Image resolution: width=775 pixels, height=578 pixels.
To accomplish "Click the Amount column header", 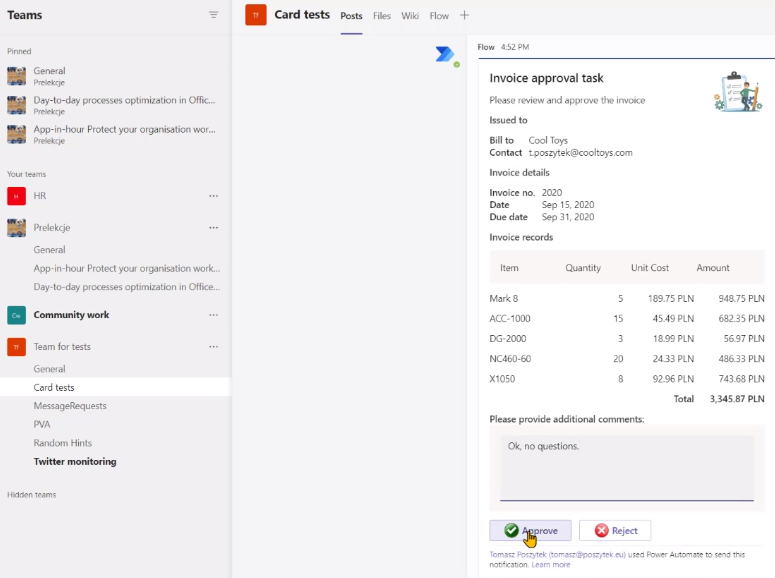I will (713, 268).
